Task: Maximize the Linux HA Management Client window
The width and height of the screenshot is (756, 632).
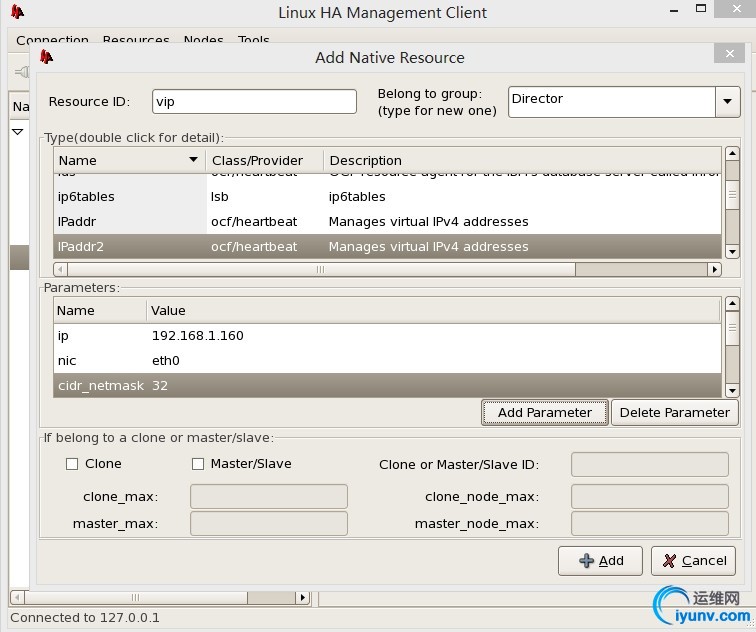Action: click(x=701, y=9)
